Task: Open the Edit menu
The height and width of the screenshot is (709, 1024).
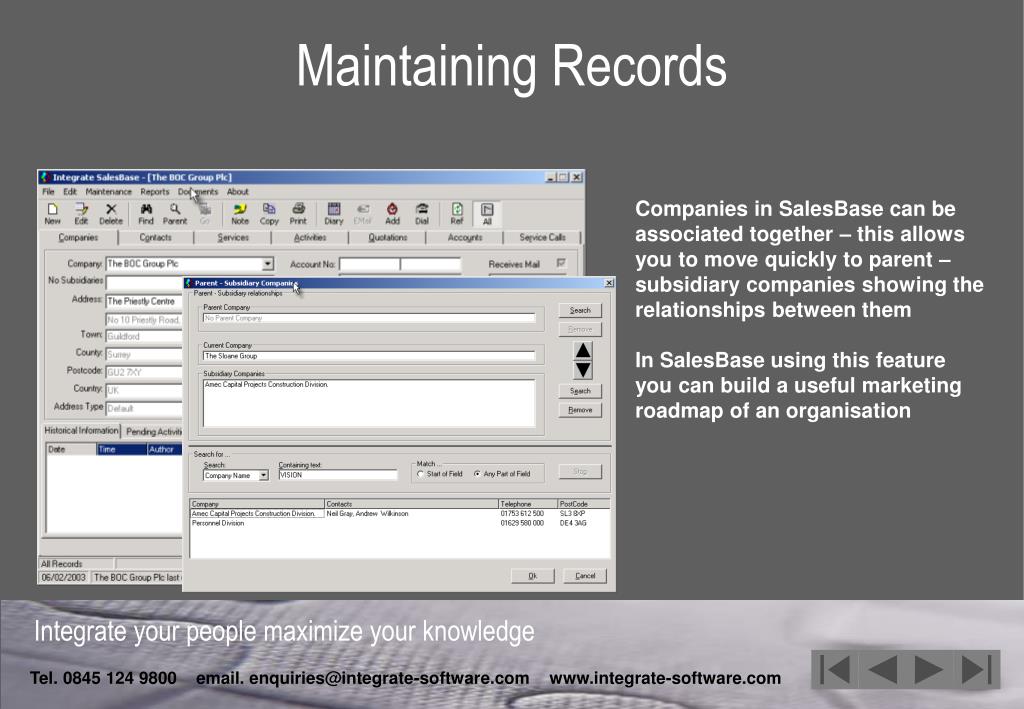Action: (x=70, y=191)
